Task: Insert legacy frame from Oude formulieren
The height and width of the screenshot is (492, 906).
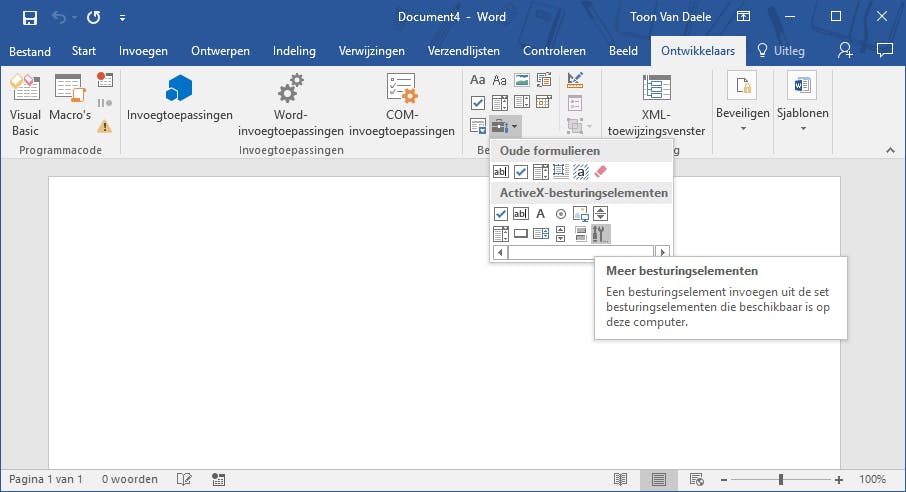Action: tap(560, 172)
